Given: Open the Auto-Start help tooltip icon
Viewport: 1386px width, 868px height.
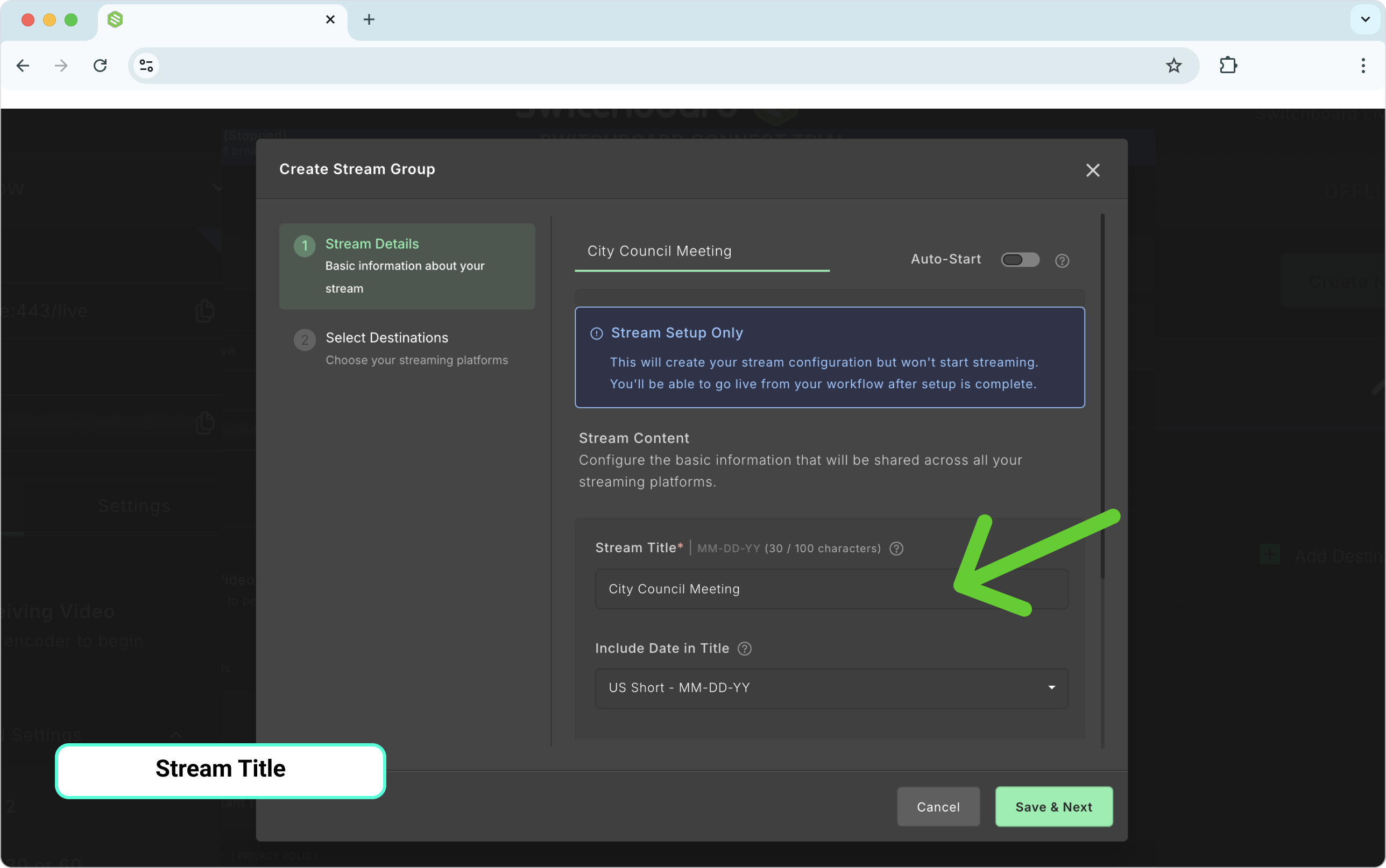Looking at the screenshot, I should (x=1062, y=261).
